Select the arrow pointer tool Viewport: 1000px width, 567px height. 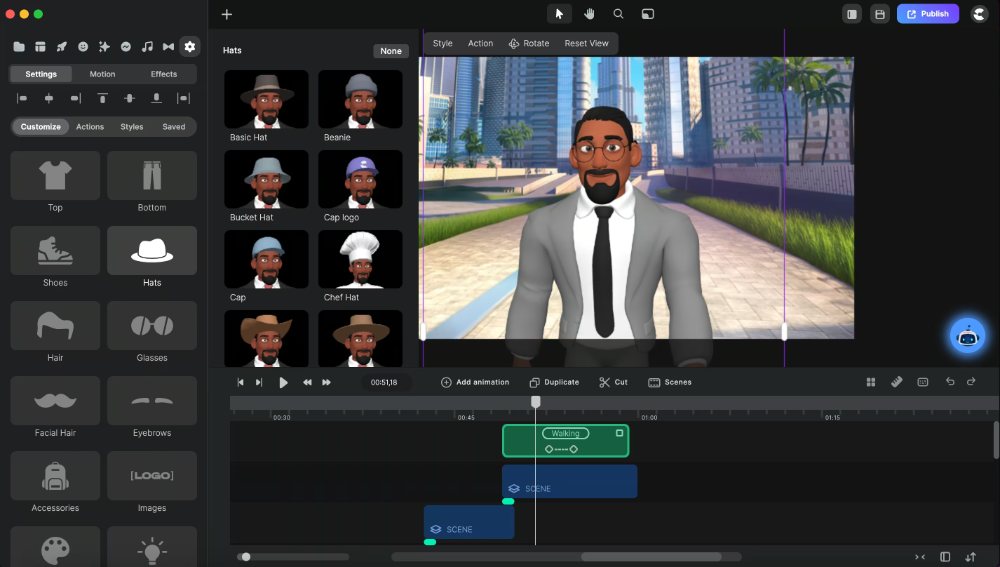pyautogui.click(x=559, y=14)
